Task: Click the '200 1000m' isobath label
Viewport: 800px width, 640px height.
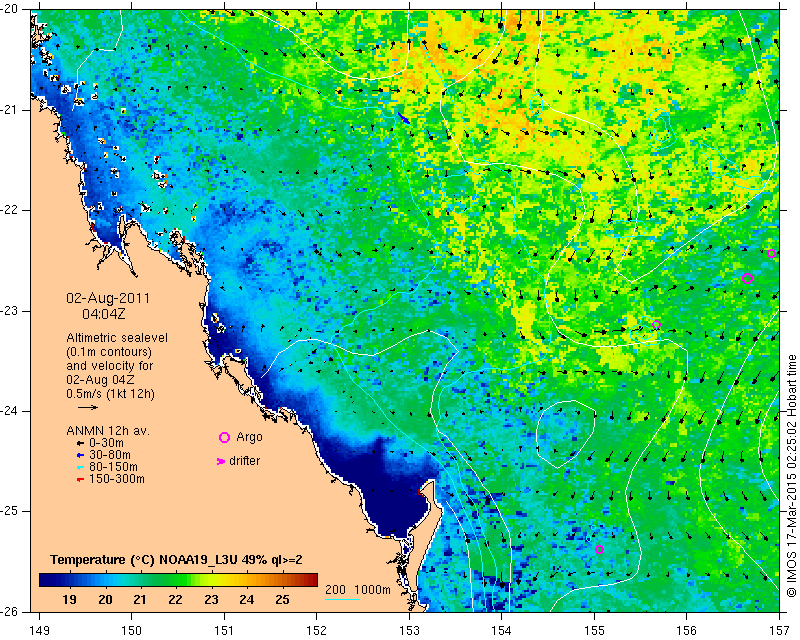Action: [x=358, y=589]
